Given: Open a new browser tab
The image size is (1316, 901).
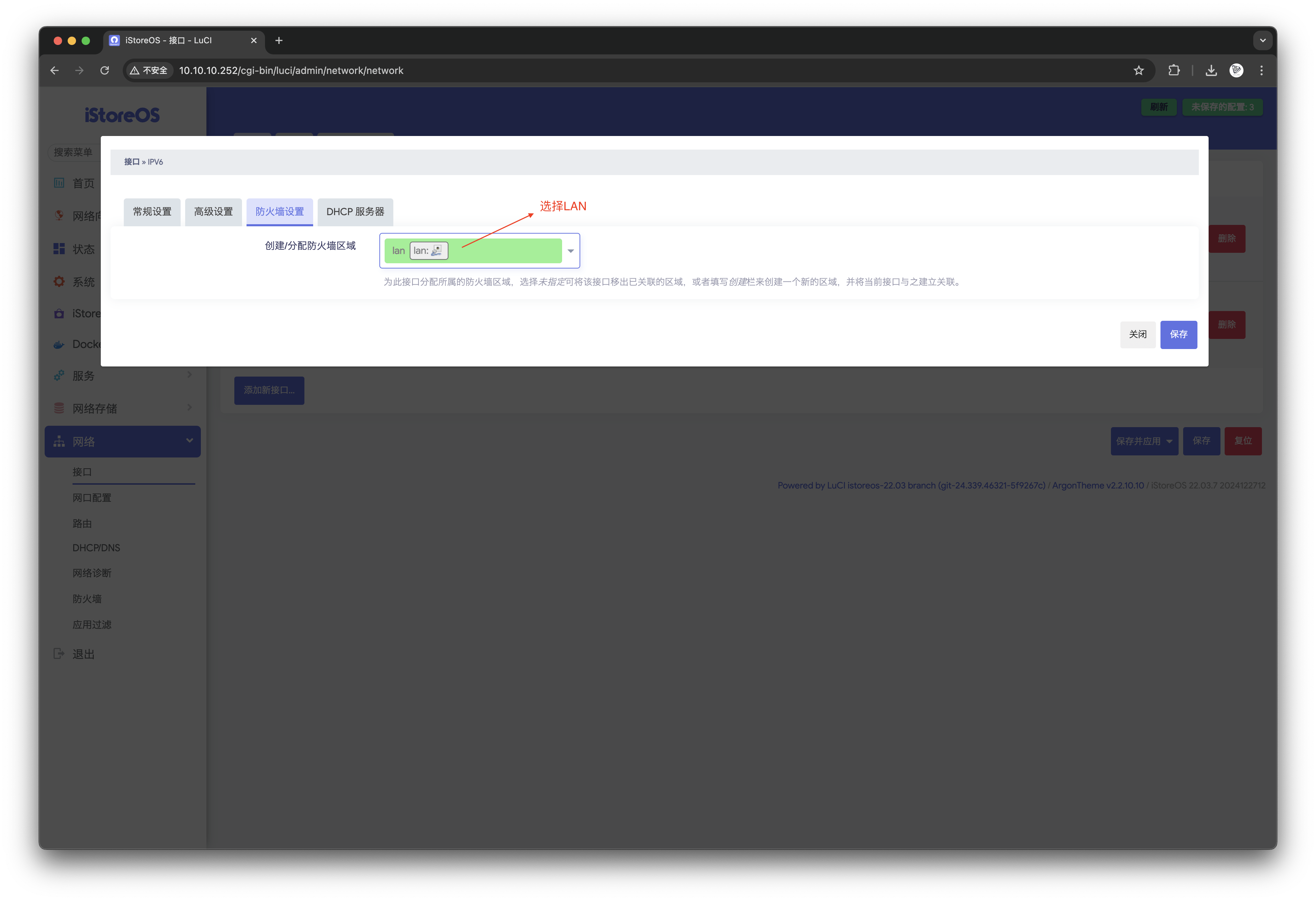Looking at the screenshot, I should [279, 41].
